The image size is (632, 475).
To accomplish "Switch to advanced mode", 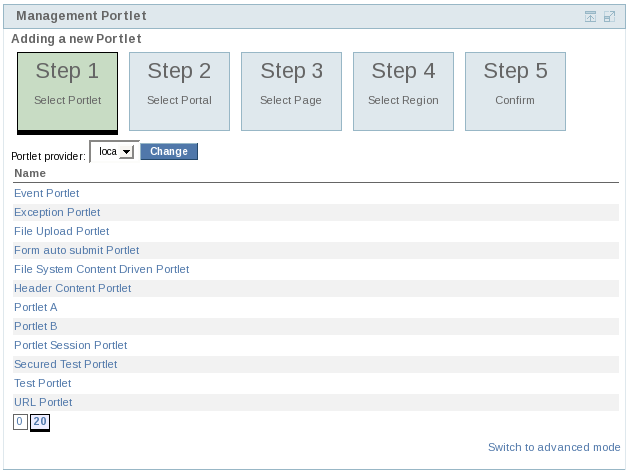I will 554,447.
